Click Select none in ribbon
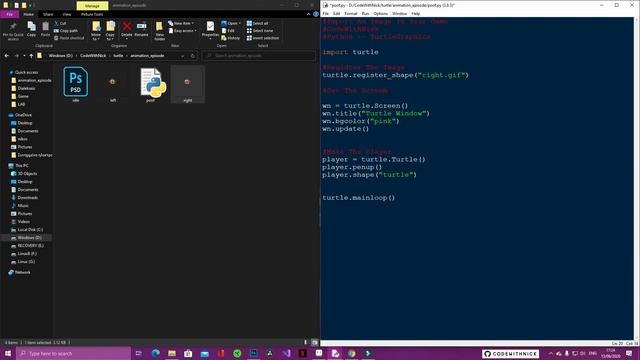Image resolution: width=640 pixels, height=360 pixels. click(260, 31)
